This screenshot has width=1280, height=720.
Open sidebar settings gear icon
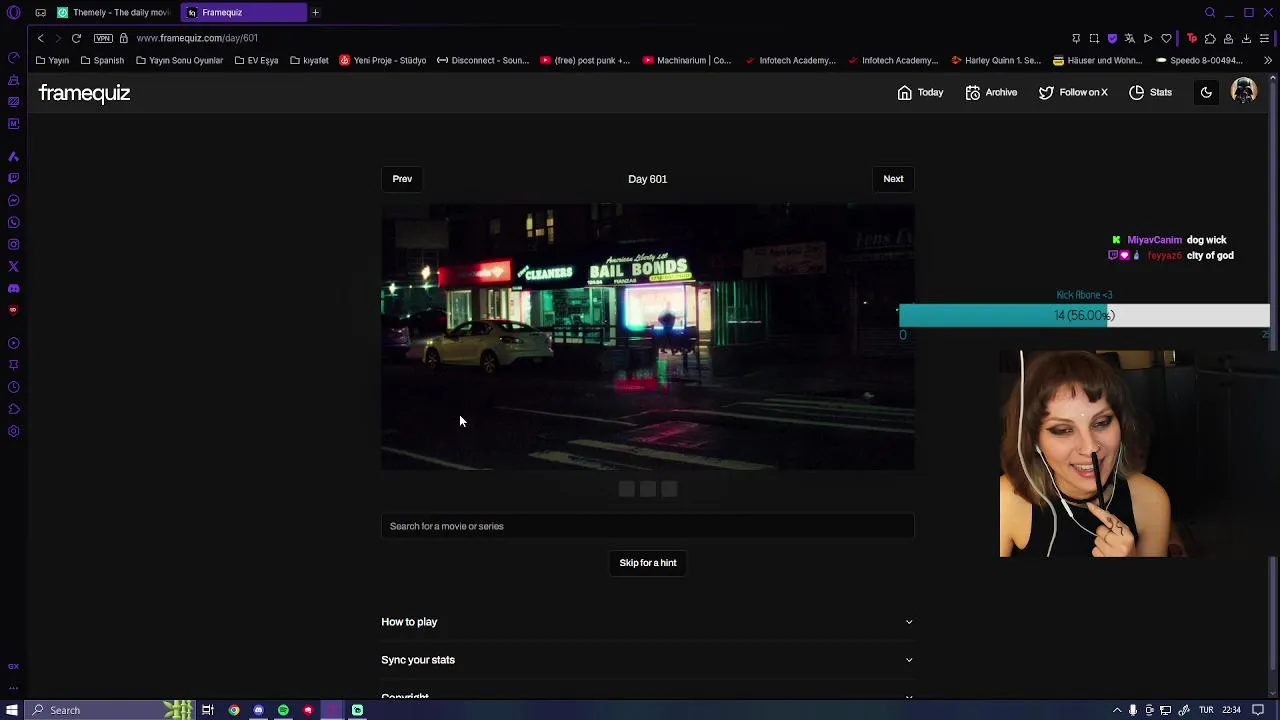(13, 431)
